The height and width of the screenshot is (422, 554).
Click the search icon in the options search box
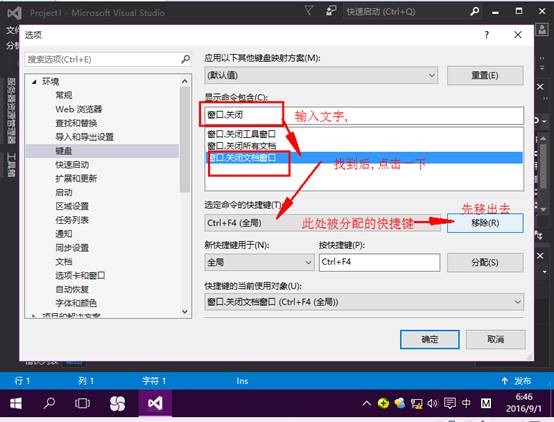[x=185, y=59]
